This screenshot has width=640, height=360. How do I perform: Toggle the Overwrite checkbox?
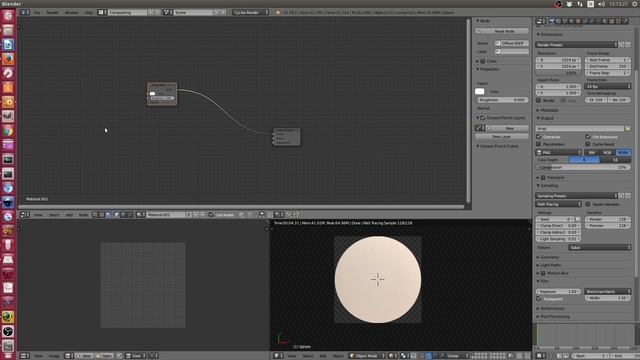(538, 137)
